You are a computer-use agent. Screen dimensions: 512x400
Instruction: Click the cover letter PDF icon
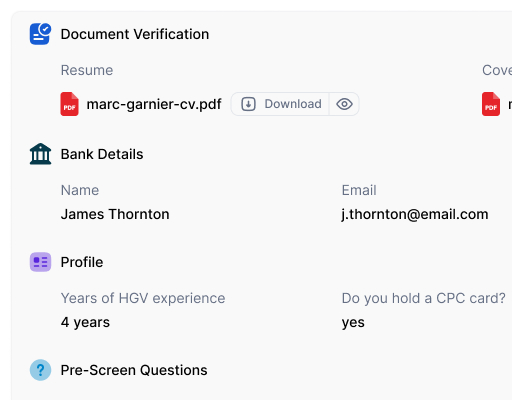tap(491, 104)
